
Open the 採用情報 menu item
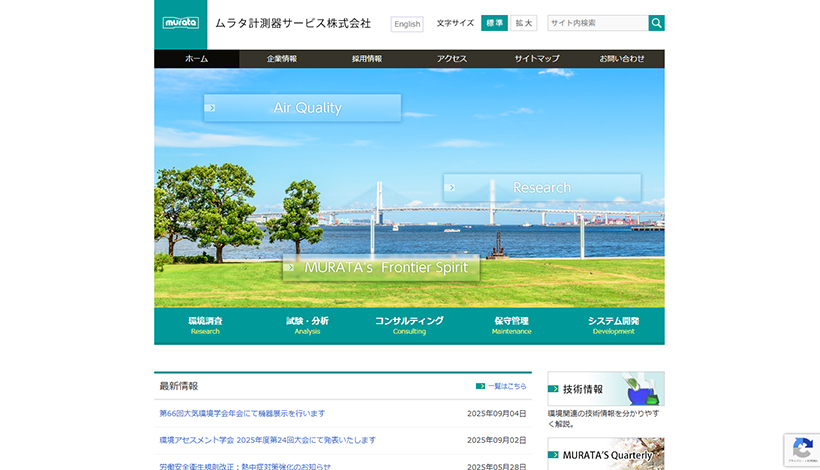click(367, 59)
